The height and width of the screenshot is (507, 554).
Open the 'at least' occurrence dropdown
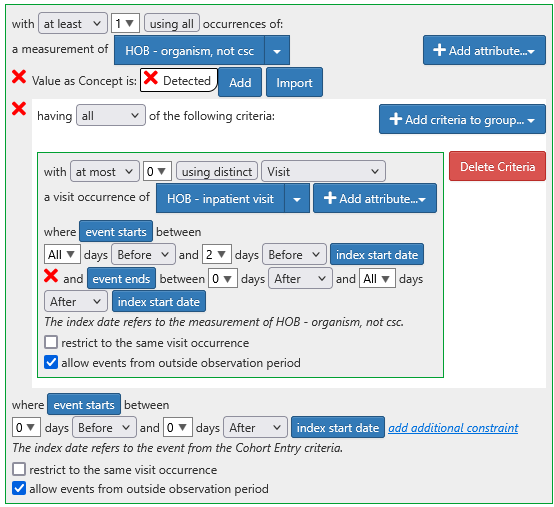point(73,24)
